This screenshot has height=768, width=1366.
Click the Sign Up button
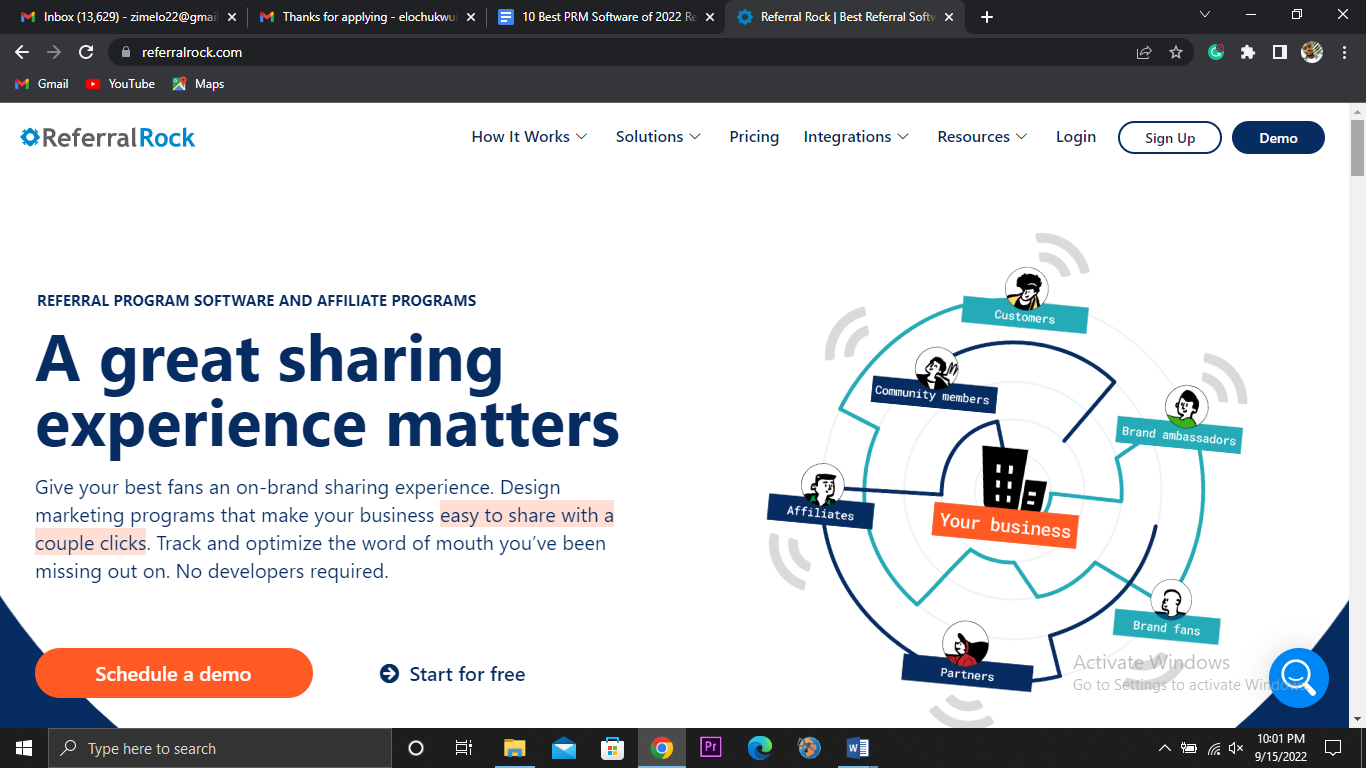pyautogui.click(x=1170, y=138)
